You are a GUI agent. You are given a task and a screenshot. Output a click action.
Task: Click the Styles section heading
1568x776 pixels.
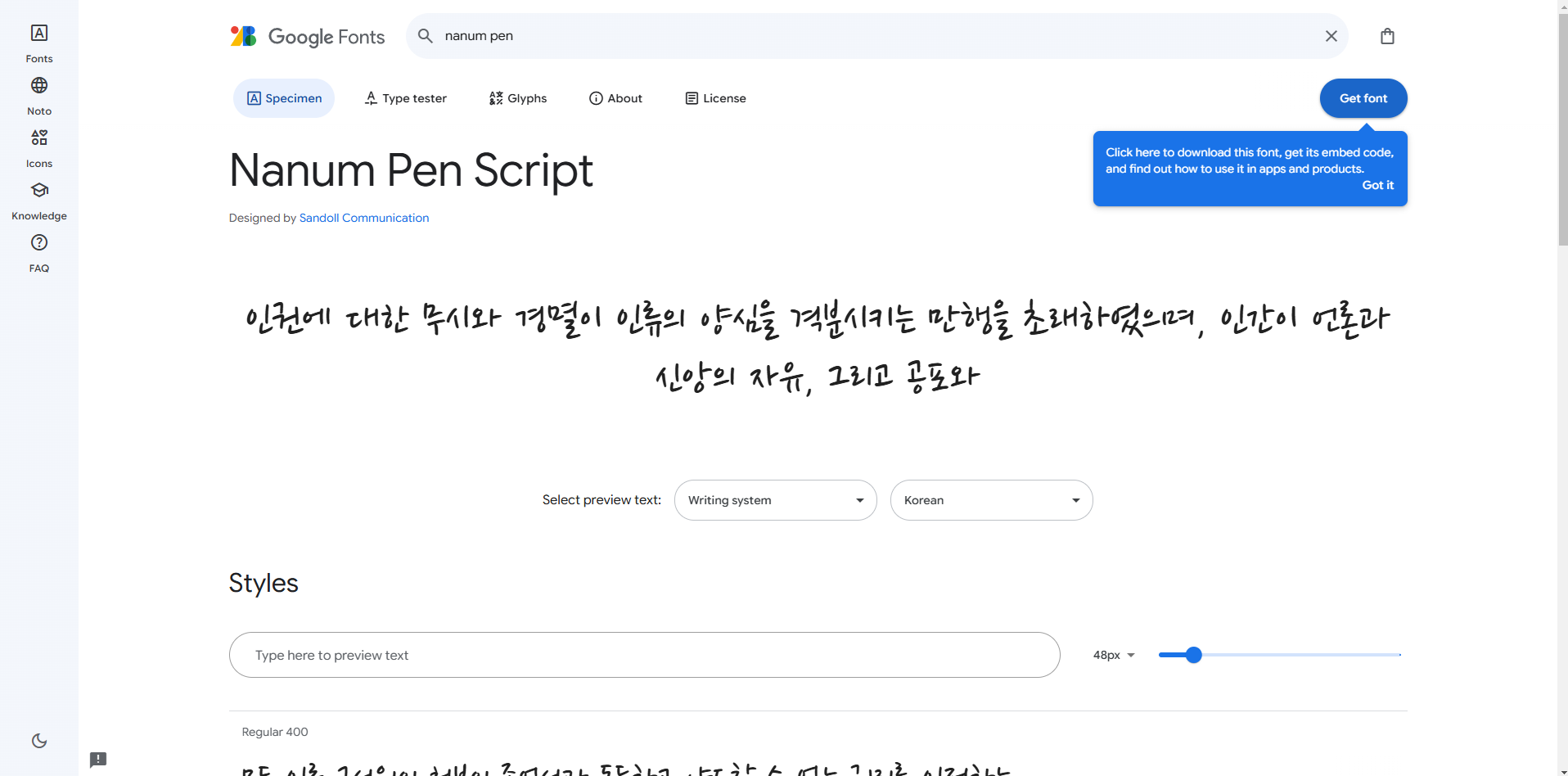coord(264,583)
